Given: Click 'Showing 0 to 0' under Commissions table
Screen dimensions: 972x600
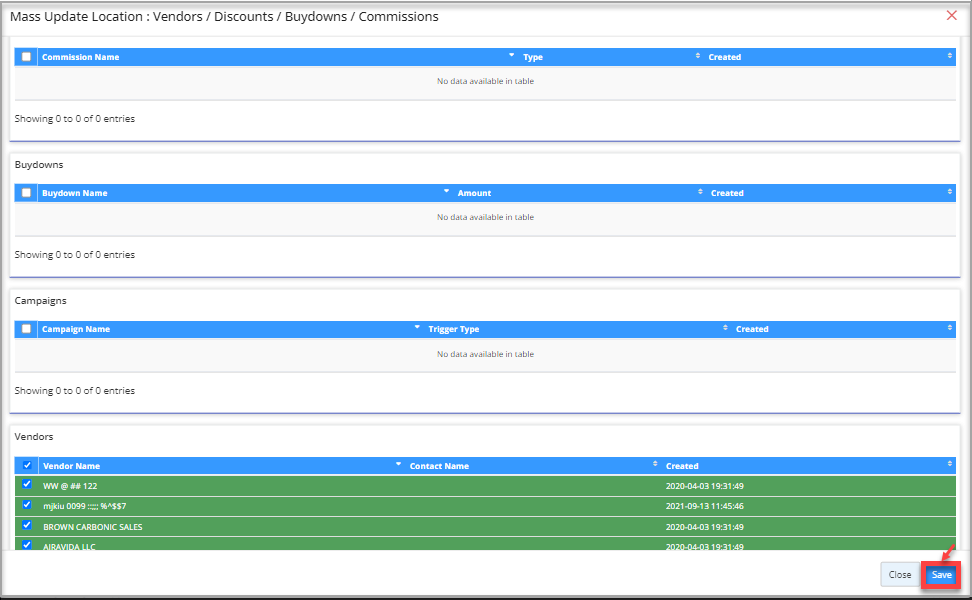Looking at the screenshot, I should pos(75,118).
